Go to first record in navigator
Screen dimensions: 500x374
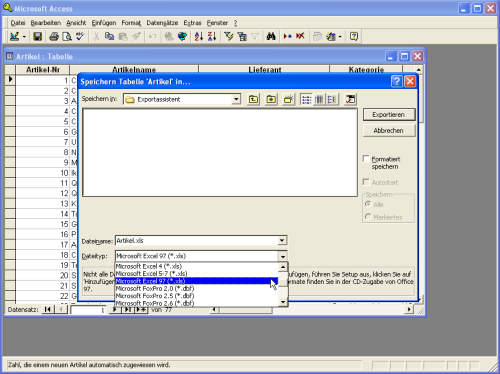[48, 310]
